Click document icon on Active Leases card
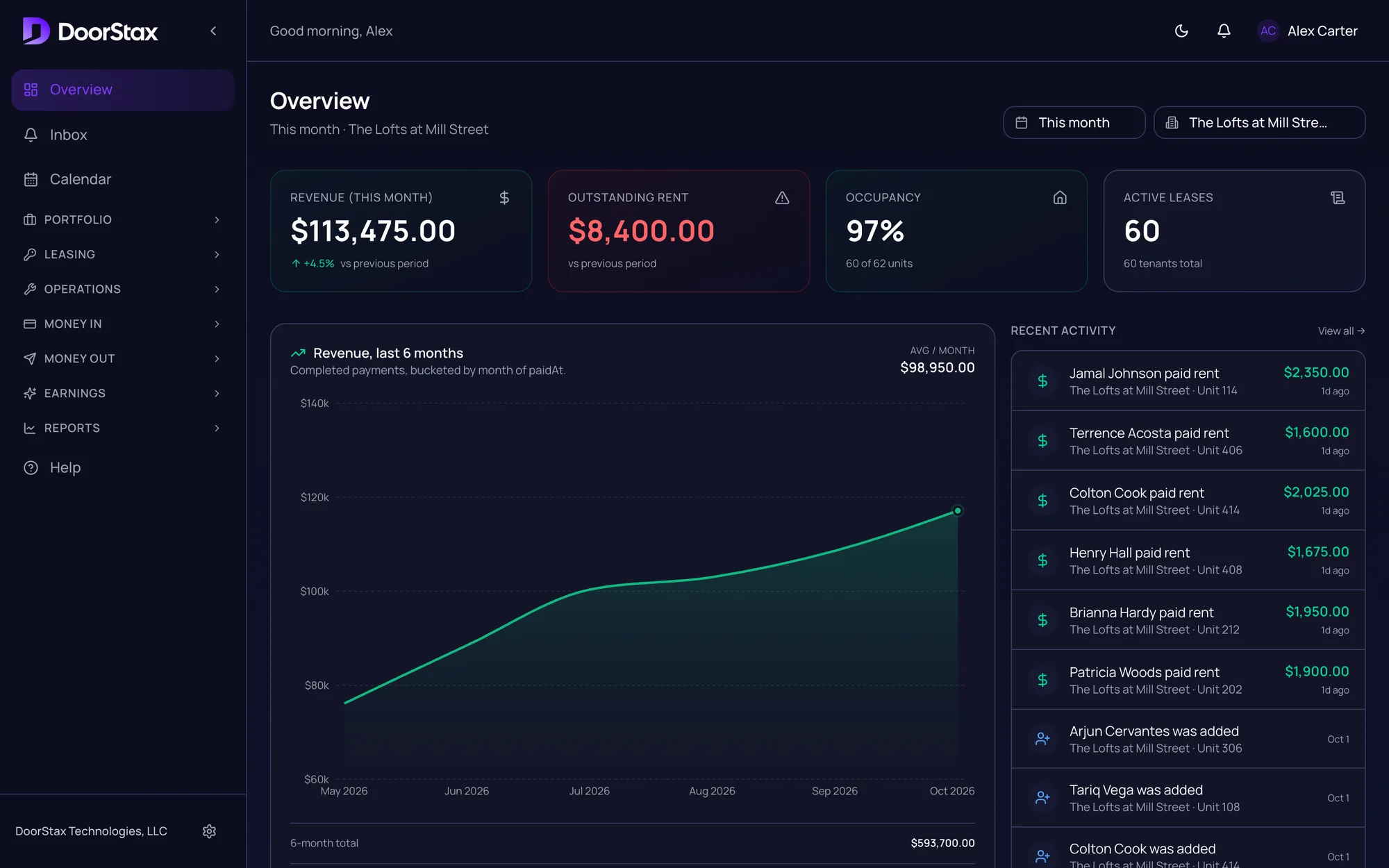1389x868 pixels. [x=1338, y=198]
